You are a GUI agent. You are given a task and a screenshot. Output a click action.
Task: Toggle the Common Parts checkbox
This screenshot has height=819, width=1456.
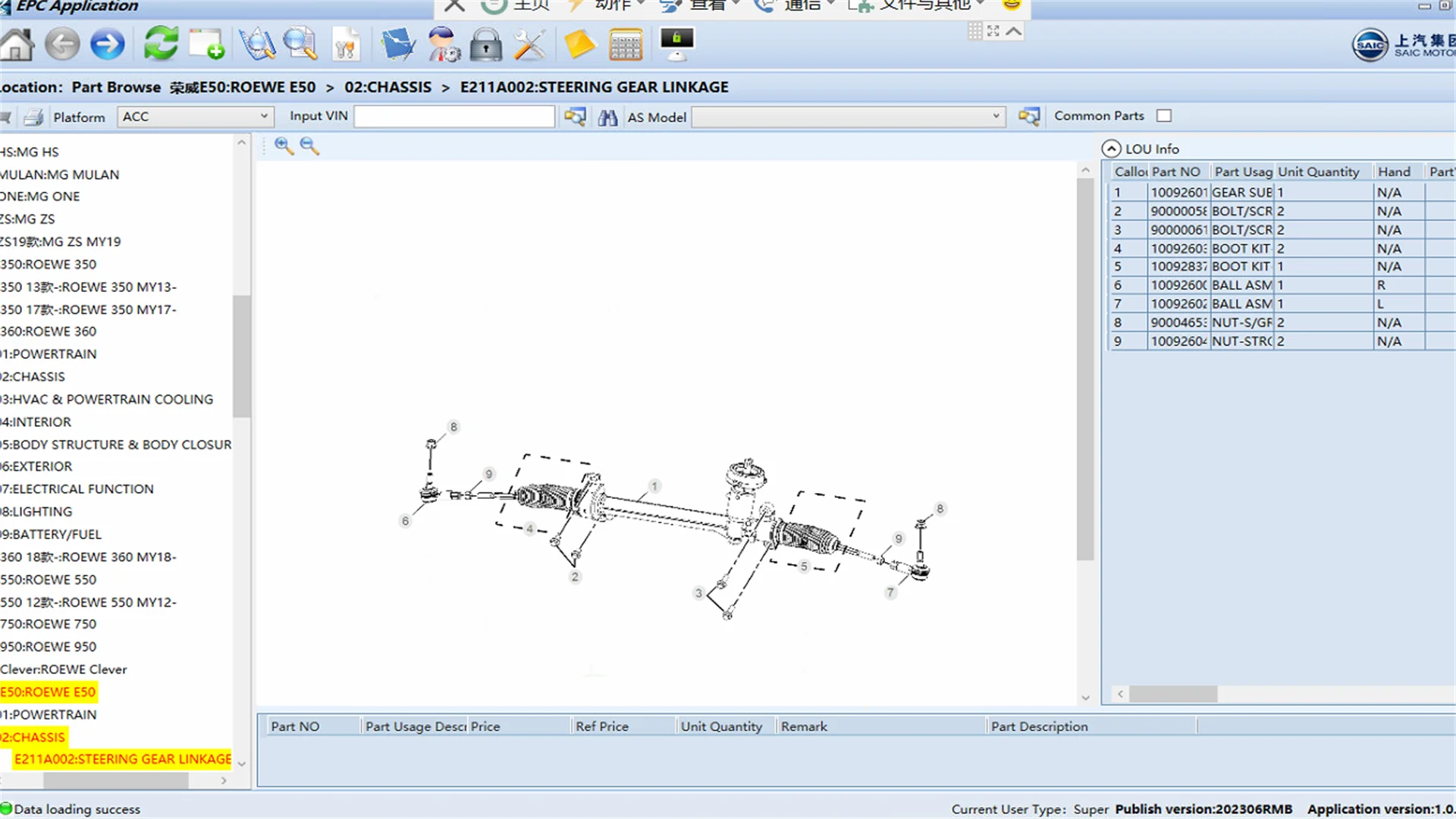(x=1163, y=116)
